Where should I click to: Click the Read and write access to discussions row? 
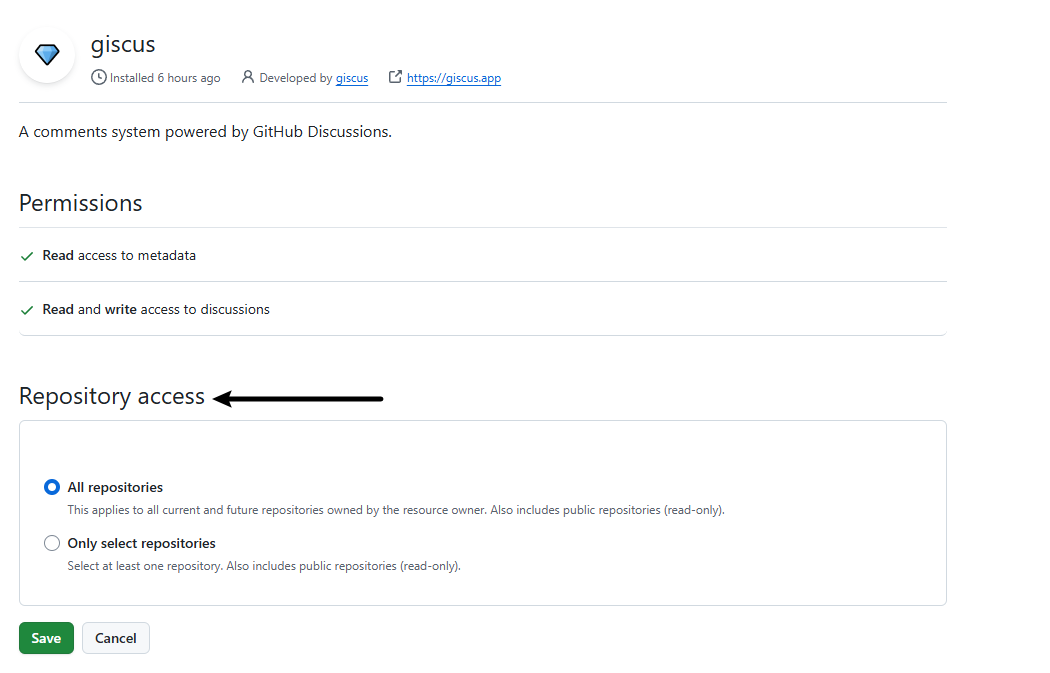click(x=156, y=310)
